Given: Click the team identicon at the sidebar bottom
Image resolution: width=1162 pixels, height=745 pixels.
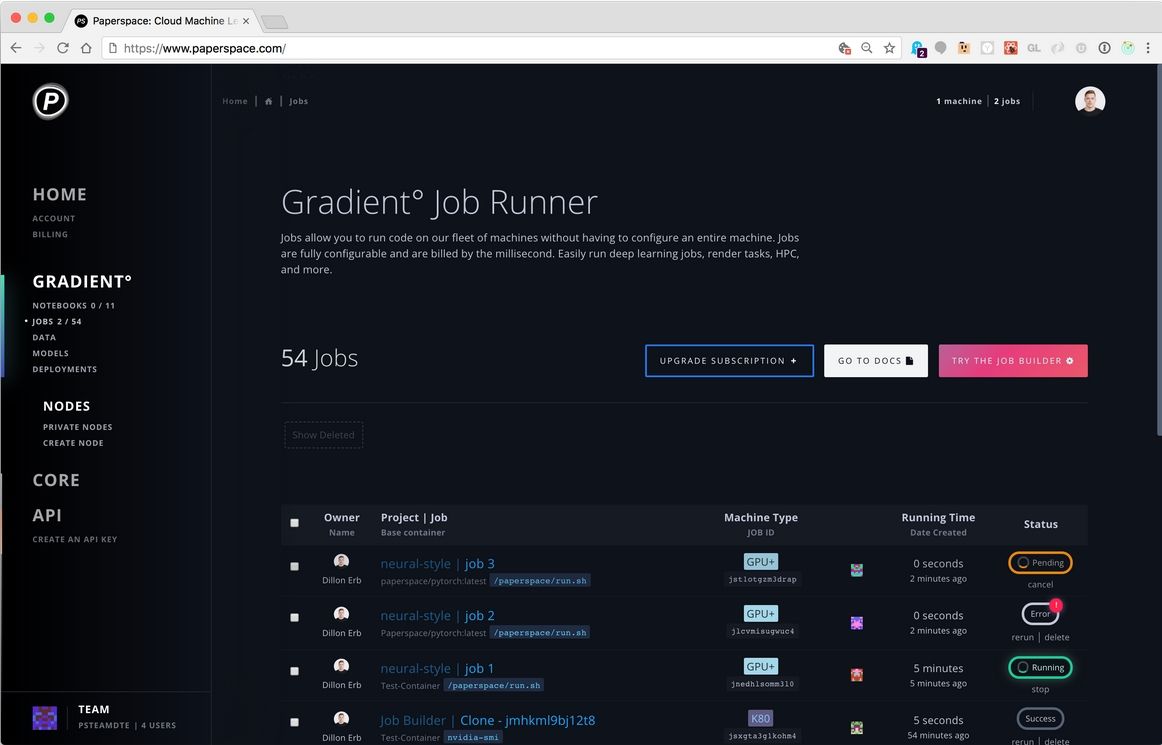Looking at the screenshot, I should (45, 718).
